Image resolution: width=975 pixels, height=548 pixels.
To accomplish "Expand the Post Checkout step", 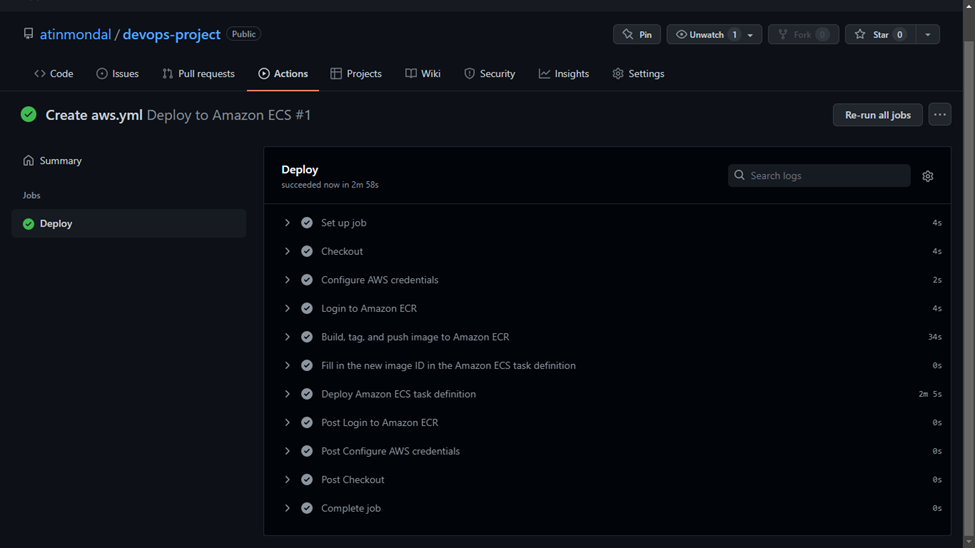I will coord(287,480).
